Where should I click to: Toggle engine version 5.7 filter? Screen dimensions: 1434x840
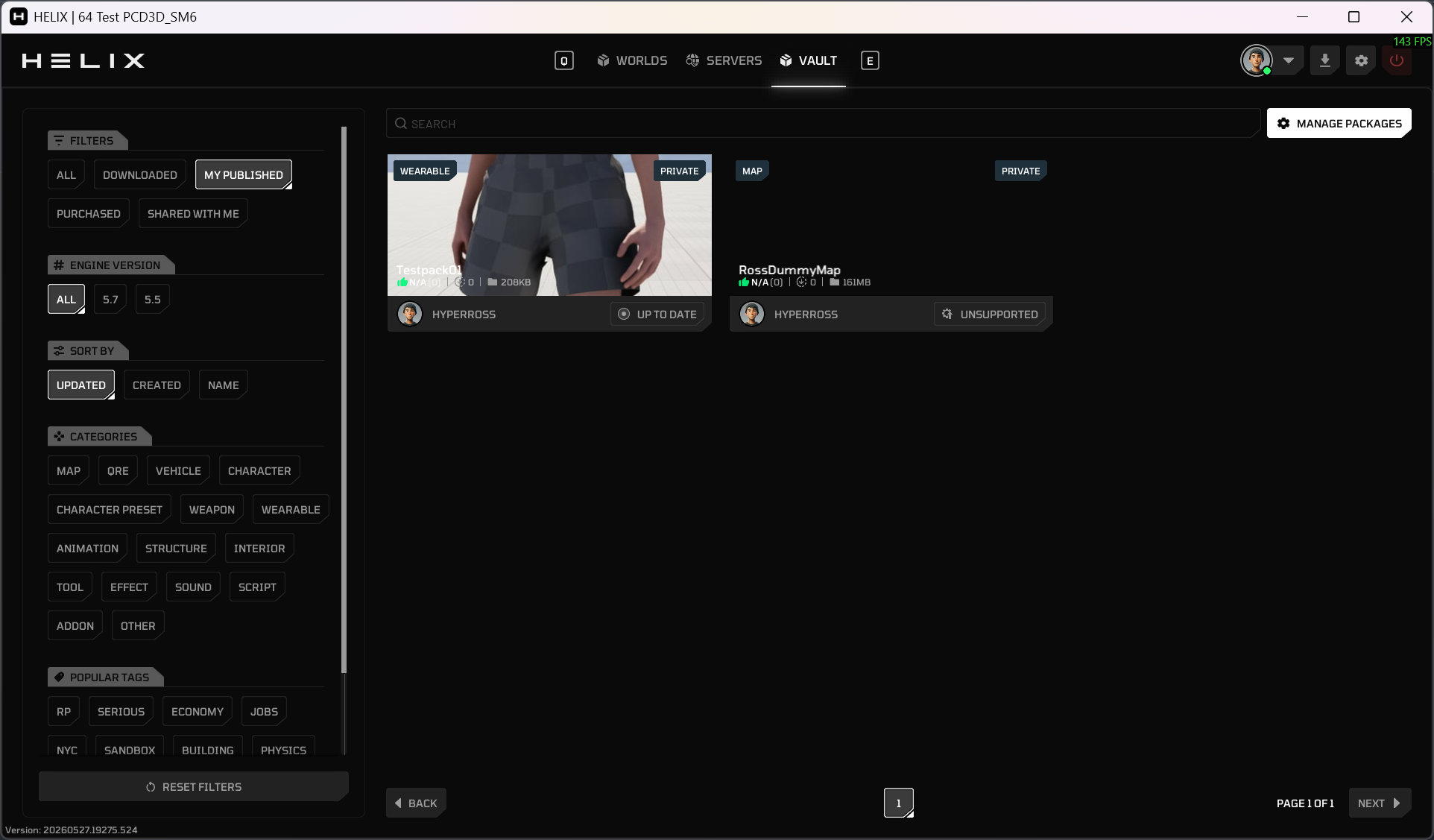(110, 299)
